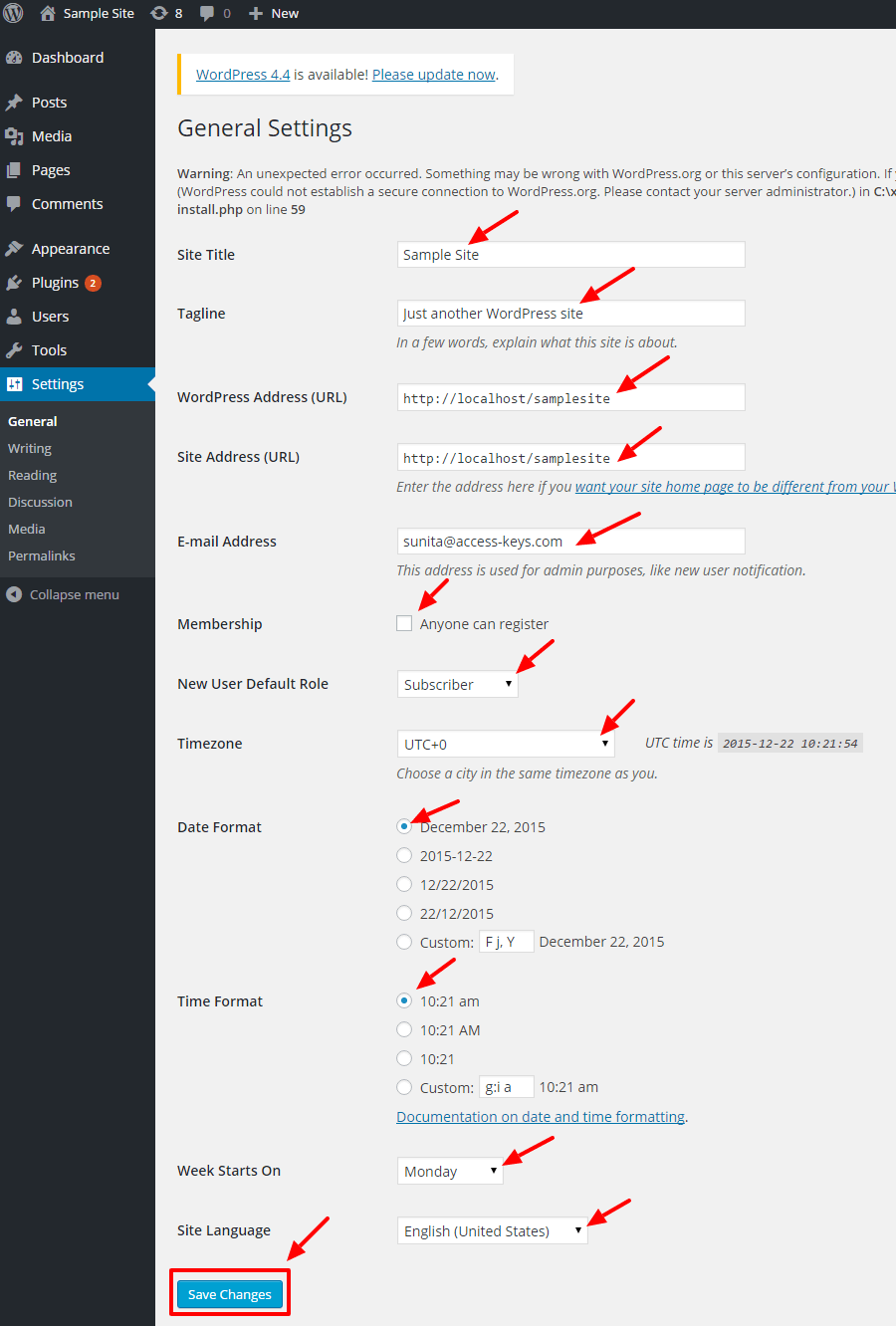This screenshot has width=896, height=1326.
Task: Expand the Timezone UTC+0 dropdown
Action: coord(505,744)
